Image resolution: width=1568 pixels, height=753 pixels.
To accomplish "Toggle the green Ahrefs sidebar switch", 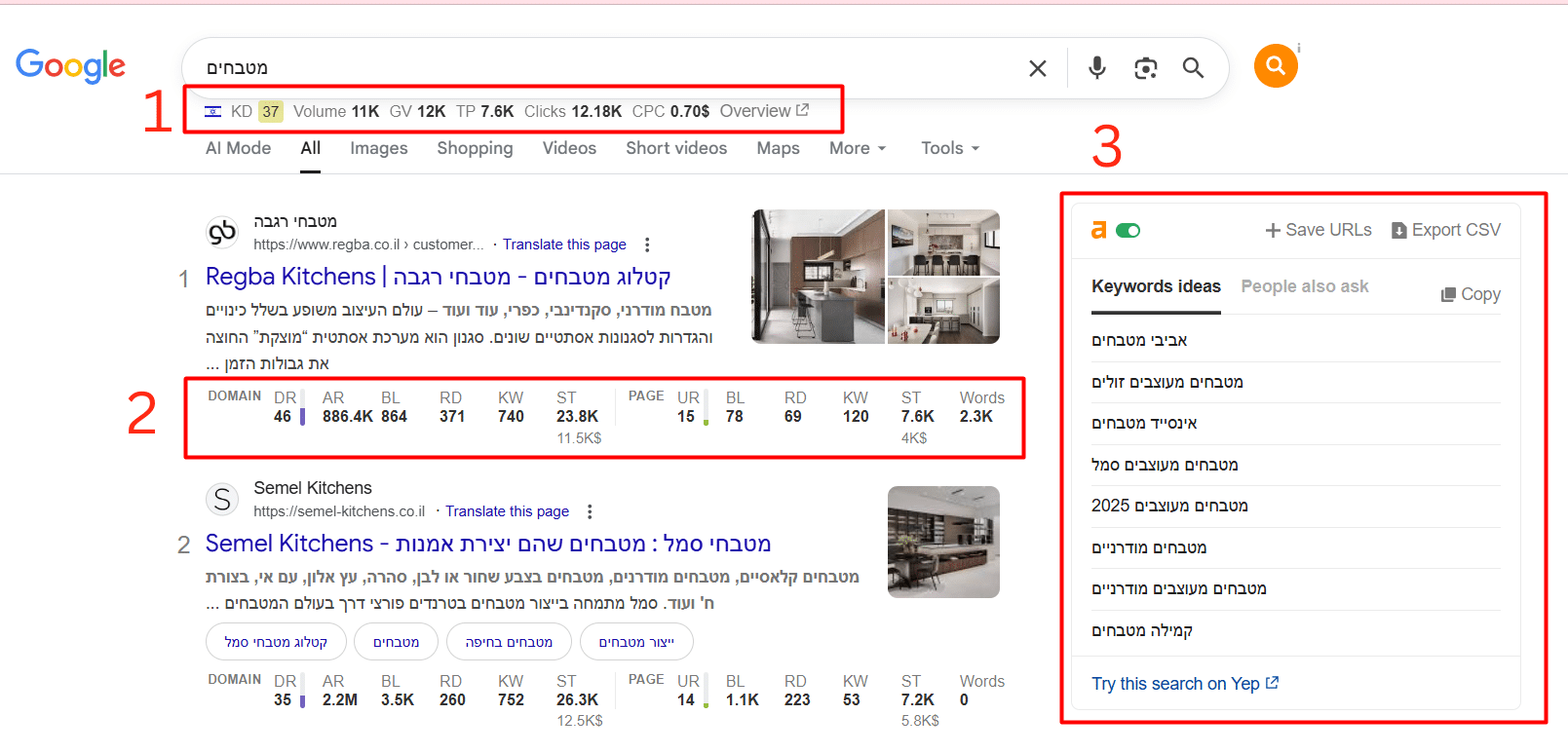I will point(1128,231).
